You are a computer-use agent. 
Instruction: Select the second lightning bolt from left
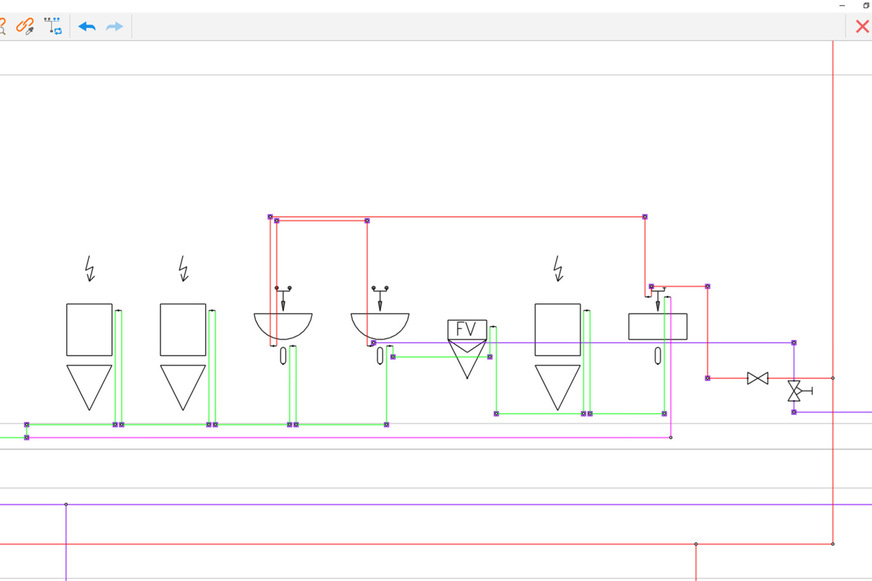[x=184, y=269]
